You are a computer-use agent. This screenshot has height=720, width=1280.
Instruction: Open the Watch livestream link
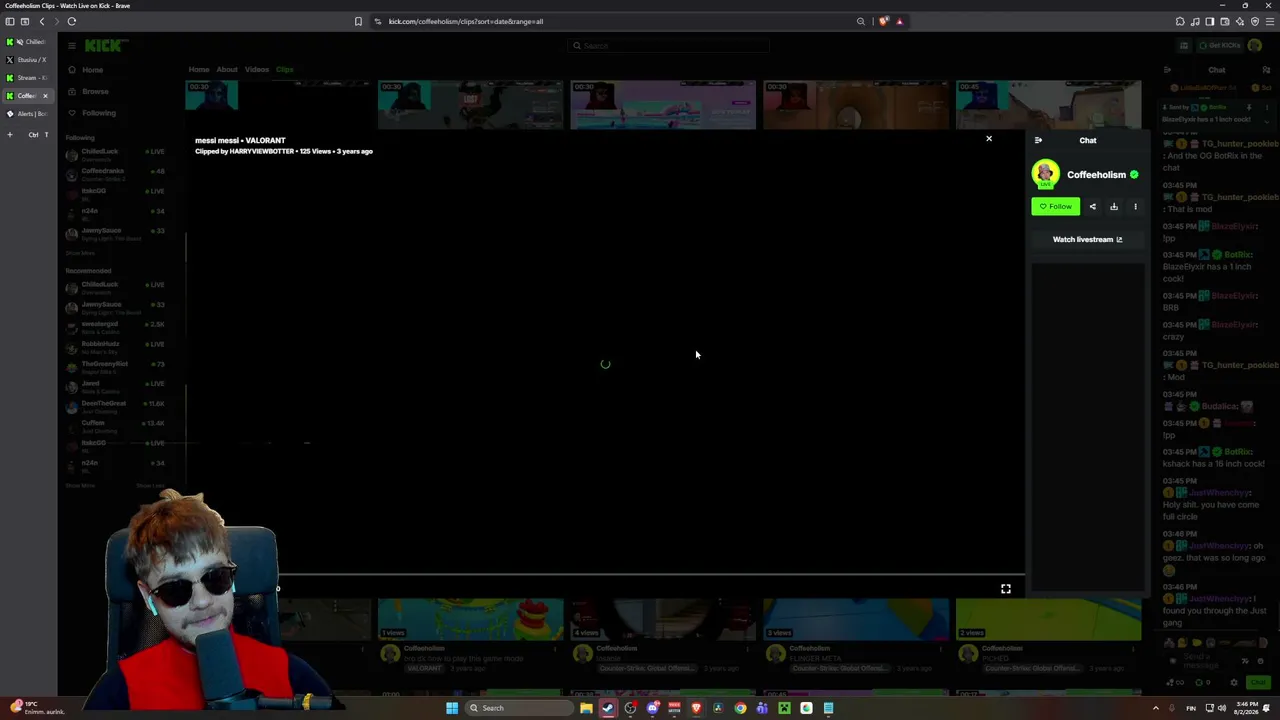click(x=1087, y=240)
